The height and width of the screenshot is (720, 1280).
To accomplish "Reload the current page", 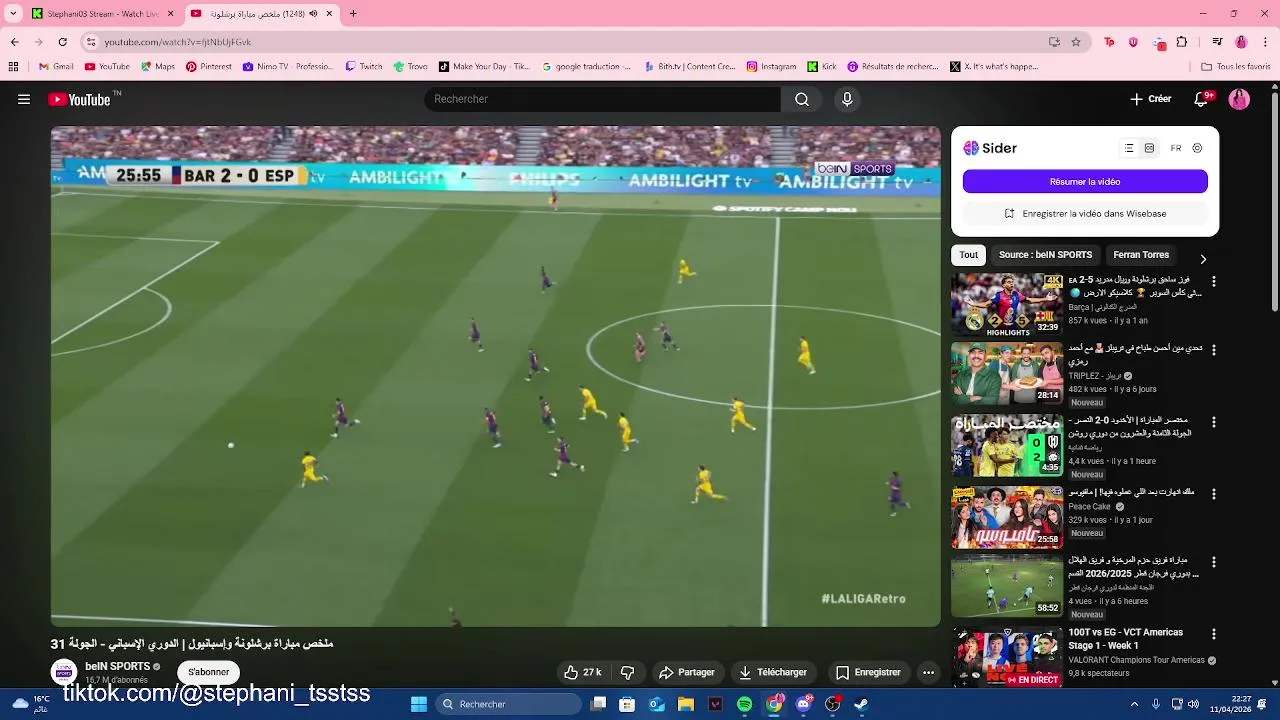I will [62, 42].
